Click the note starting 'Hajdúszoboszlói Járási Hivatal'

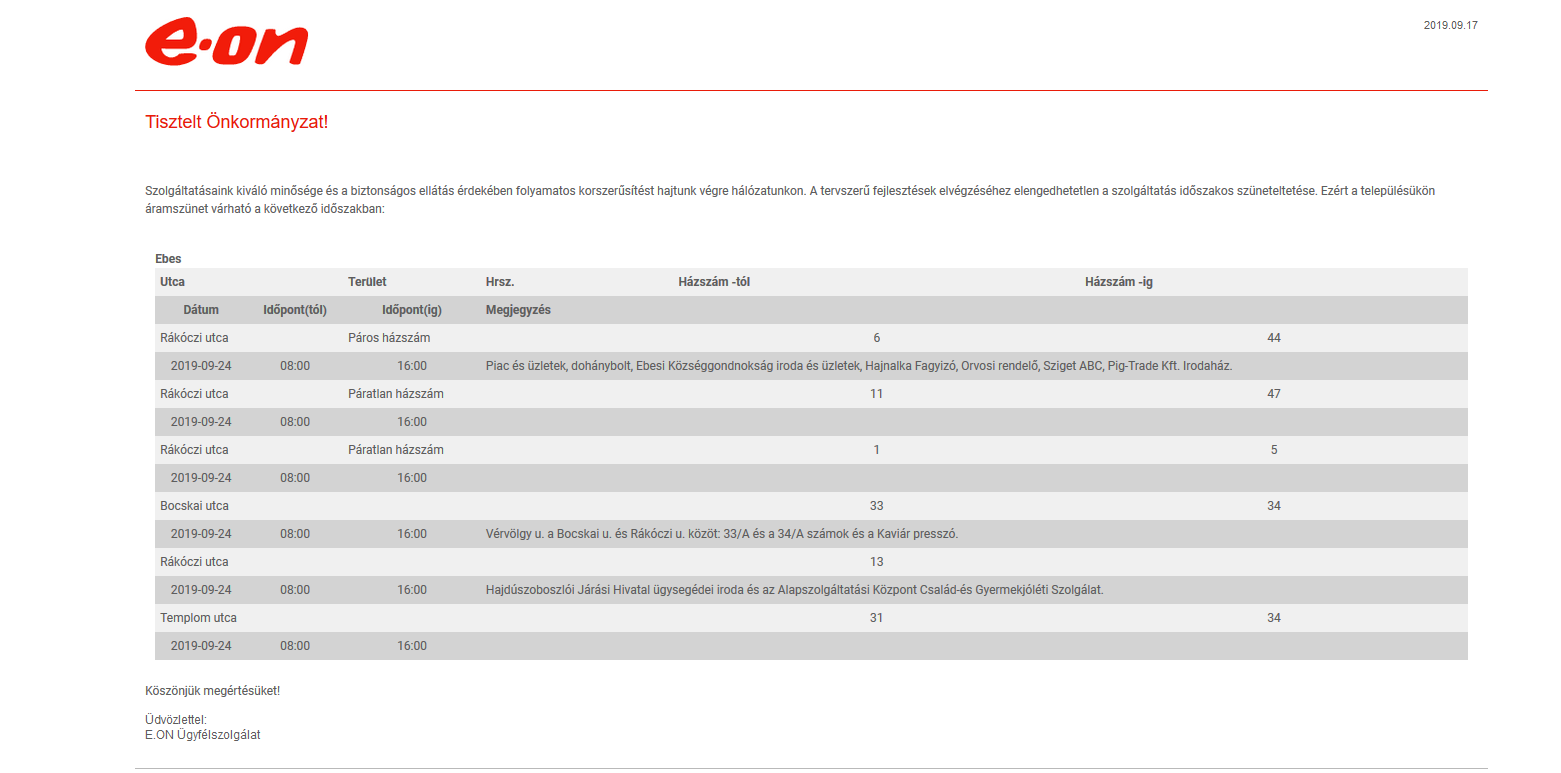[794, 590]
